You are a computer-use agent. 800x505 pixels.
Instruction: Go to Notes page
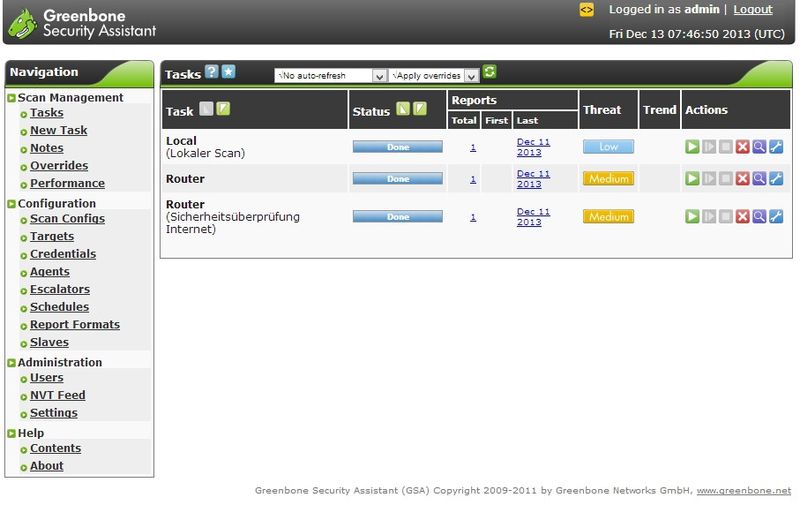tap(46, 148)
